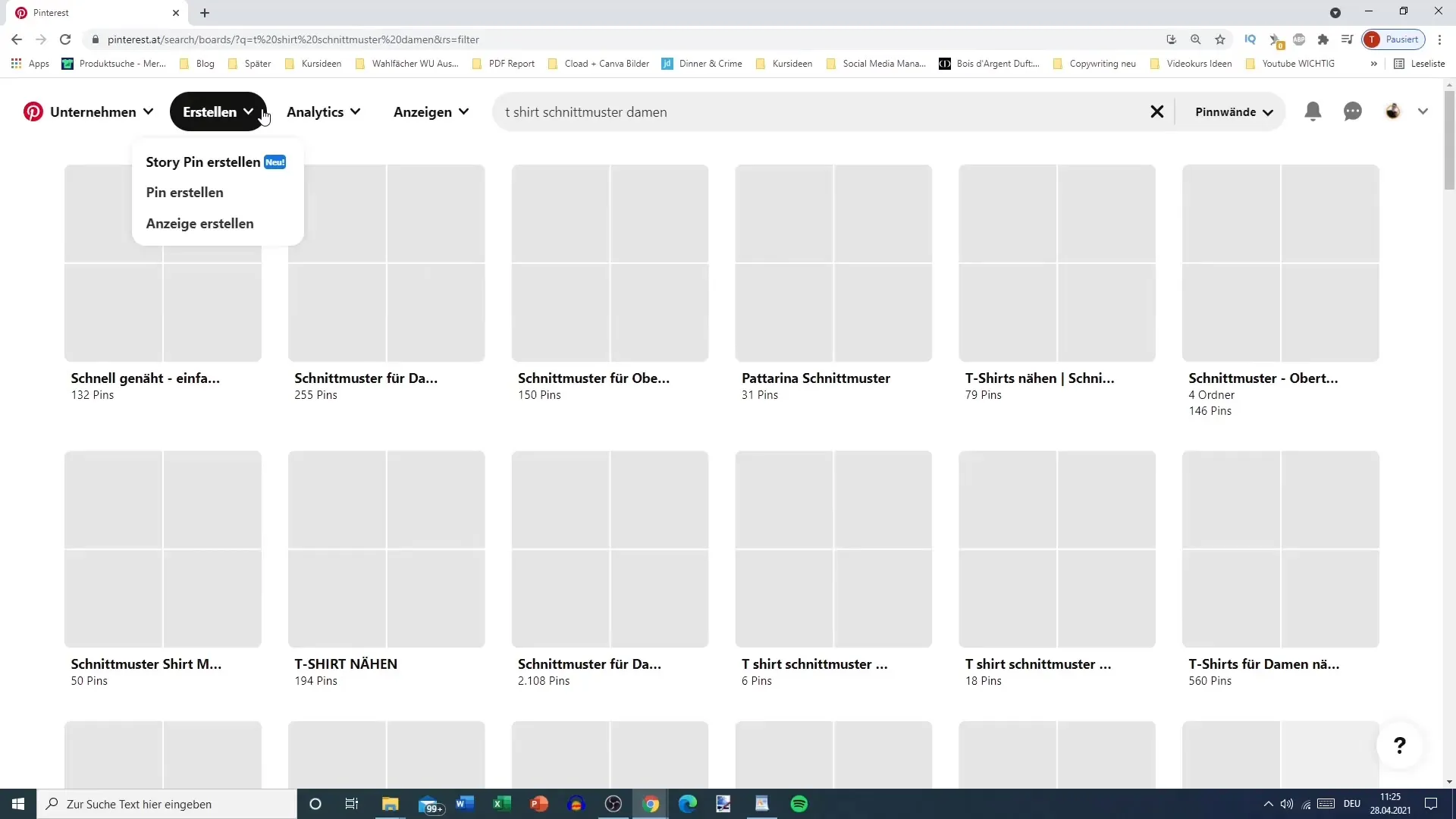Switch DEU keyboard language indicator
This screenshot has height=819, width=1456.
pos(1352,804)
